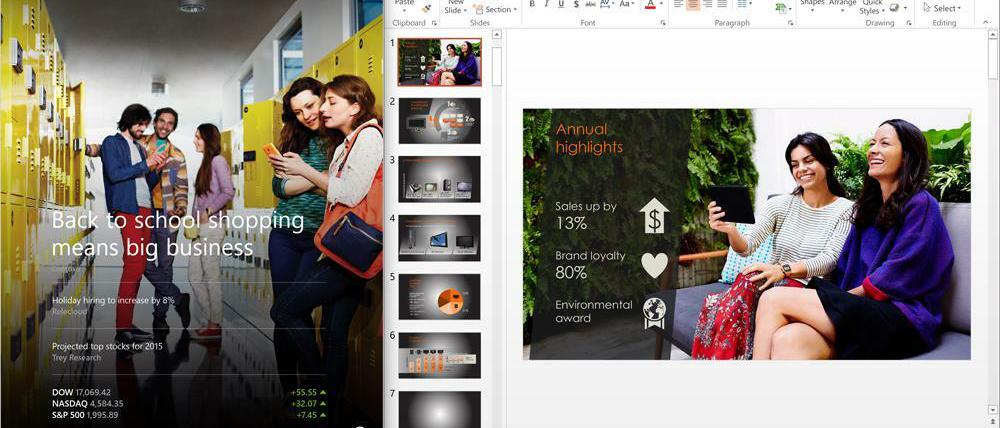Toggle Text Shadow formatting
Viewport: 1000px width, 428px height.
[x=576, y=4]
